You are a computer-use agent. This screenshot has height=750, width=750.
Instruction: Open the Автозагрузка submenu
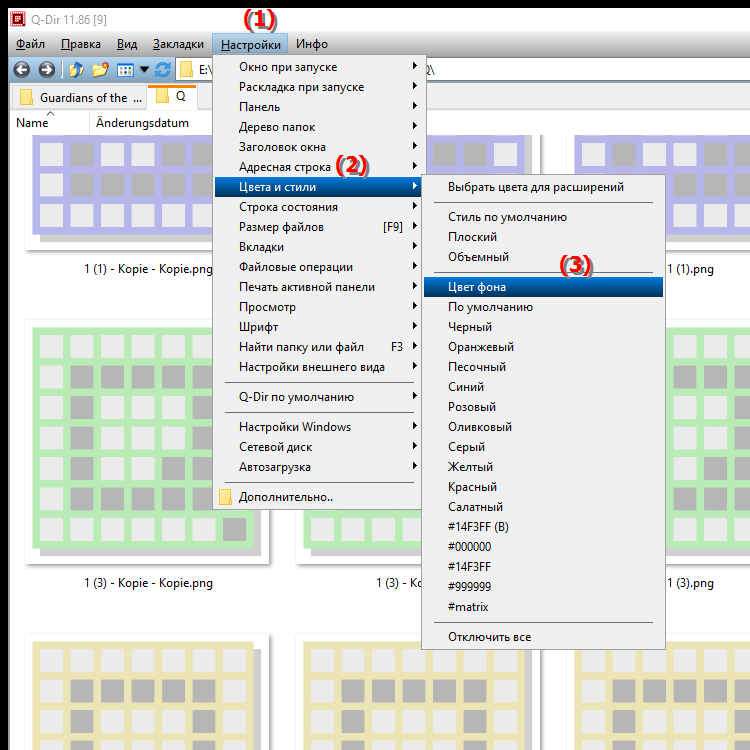point(318,467)
